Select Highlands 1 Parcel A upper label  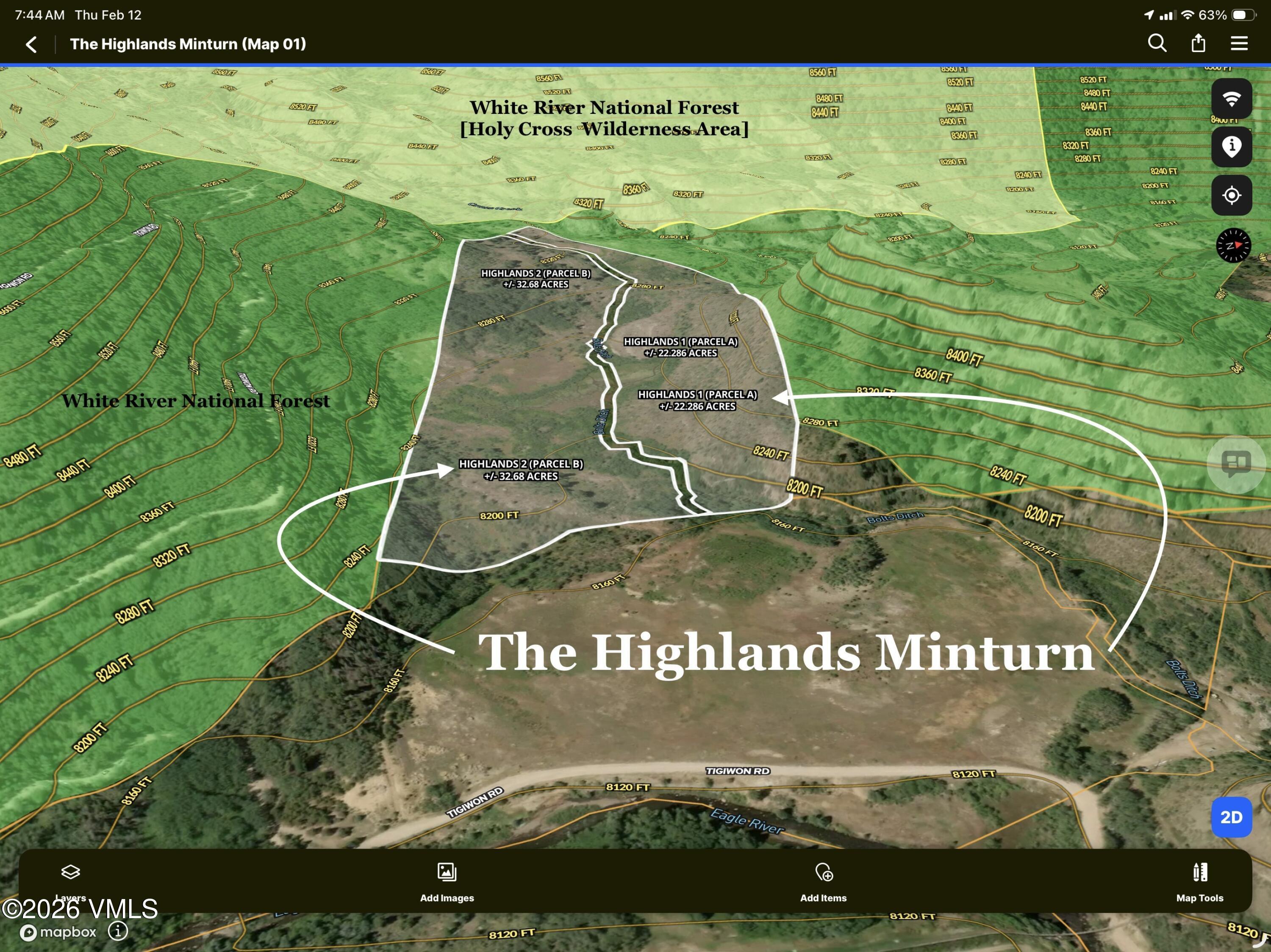point(680,347)
